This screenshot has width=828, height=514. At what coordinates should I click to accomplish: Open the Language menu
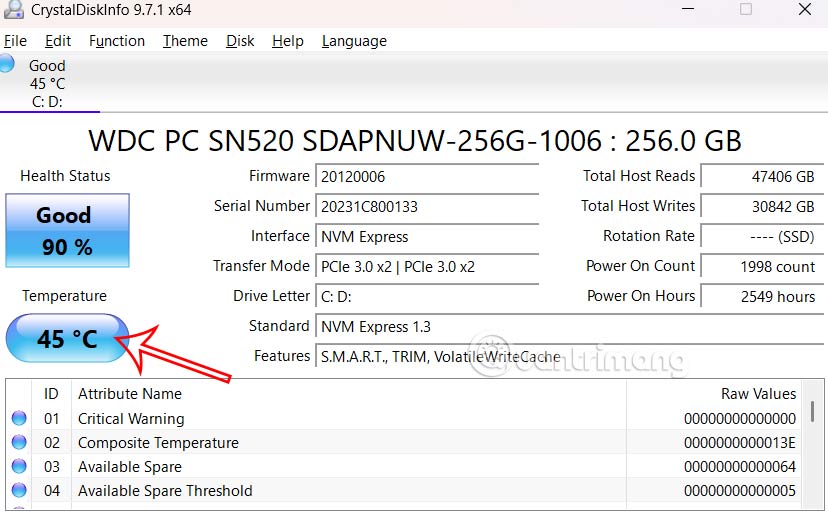[x=354, y=41]
